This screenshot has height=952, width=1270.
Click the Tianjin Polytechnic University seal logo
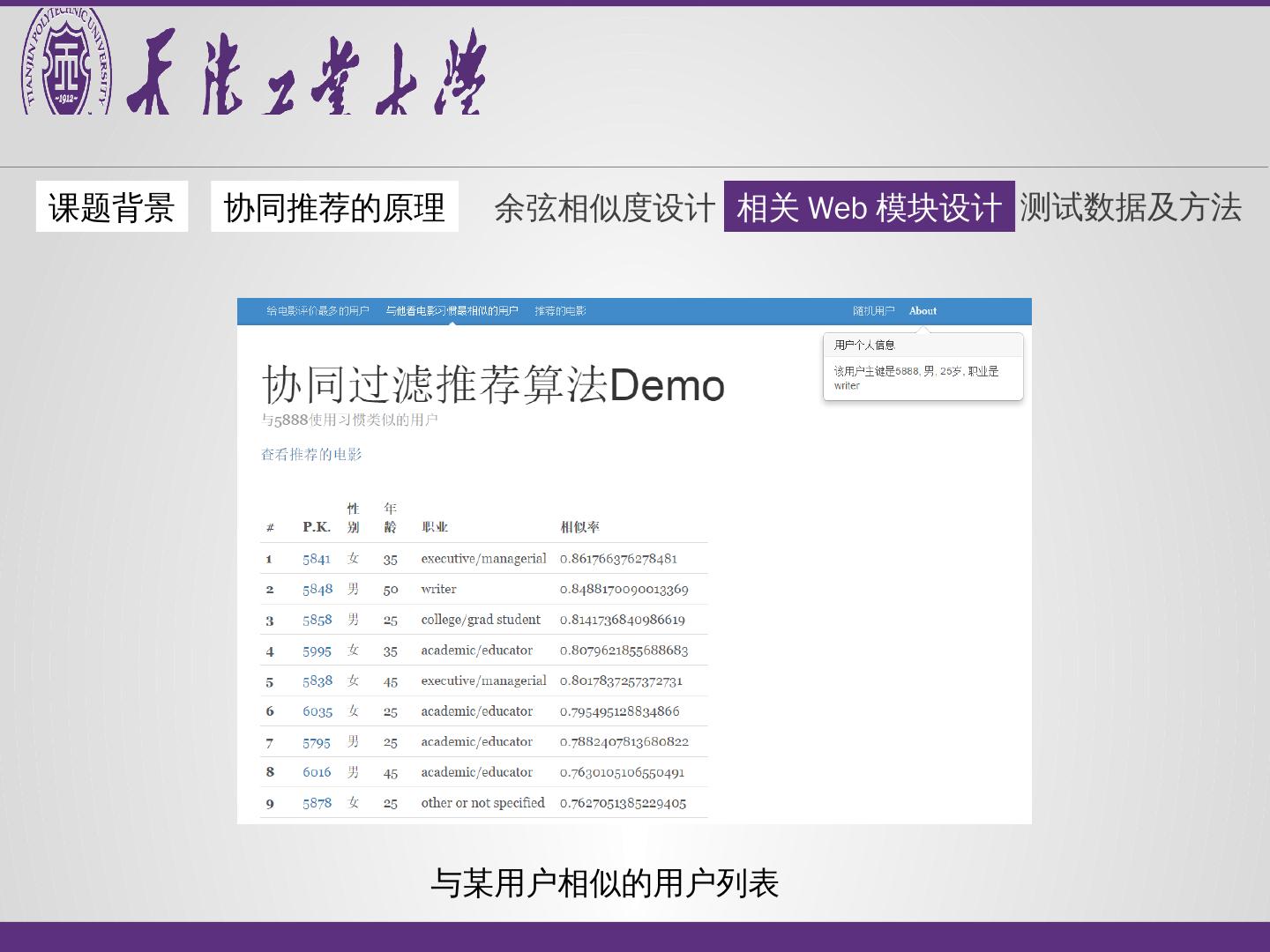point(67,62)
